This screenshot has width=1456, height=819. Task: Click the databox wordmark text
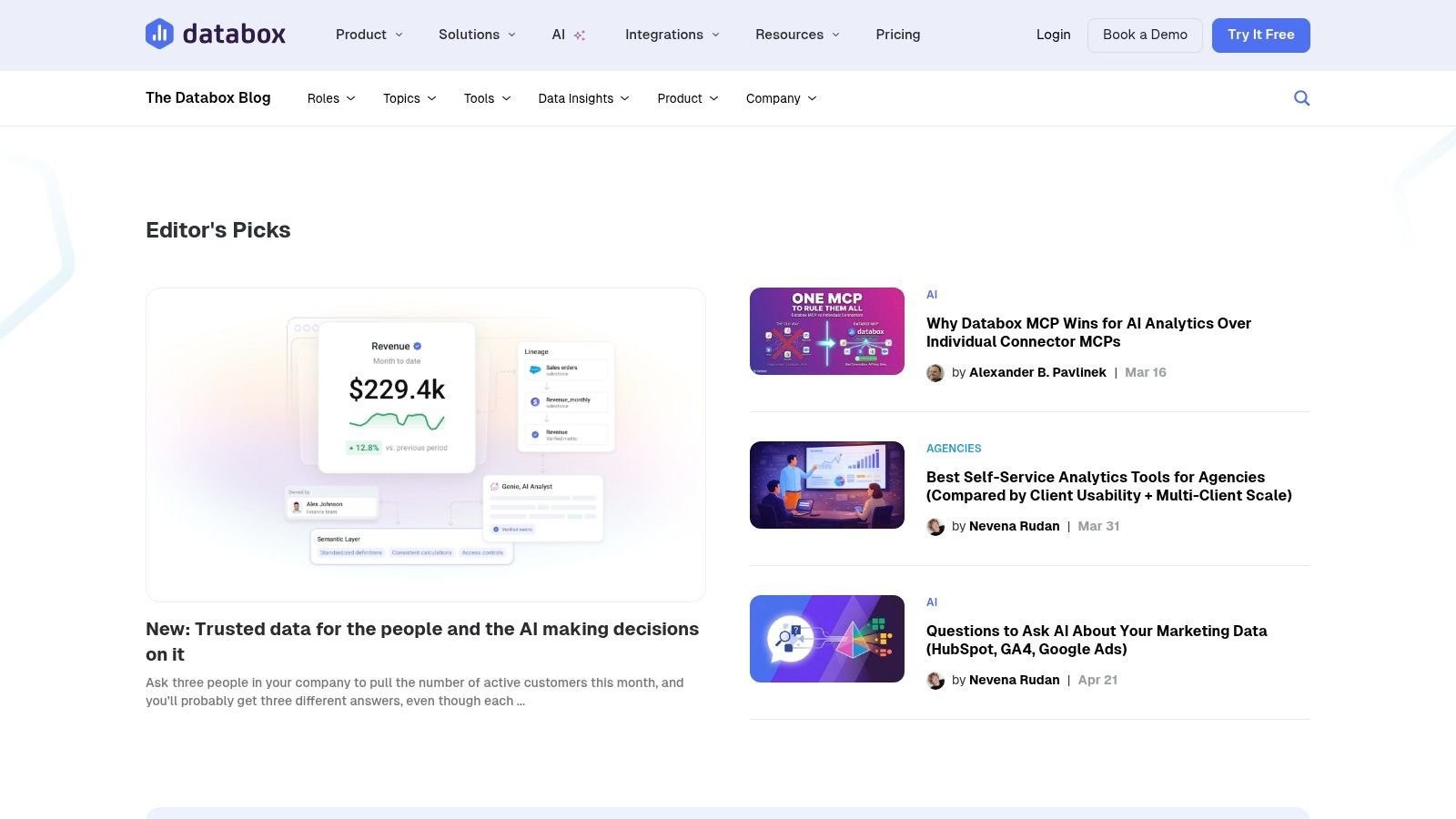click(x=234, y=35)
